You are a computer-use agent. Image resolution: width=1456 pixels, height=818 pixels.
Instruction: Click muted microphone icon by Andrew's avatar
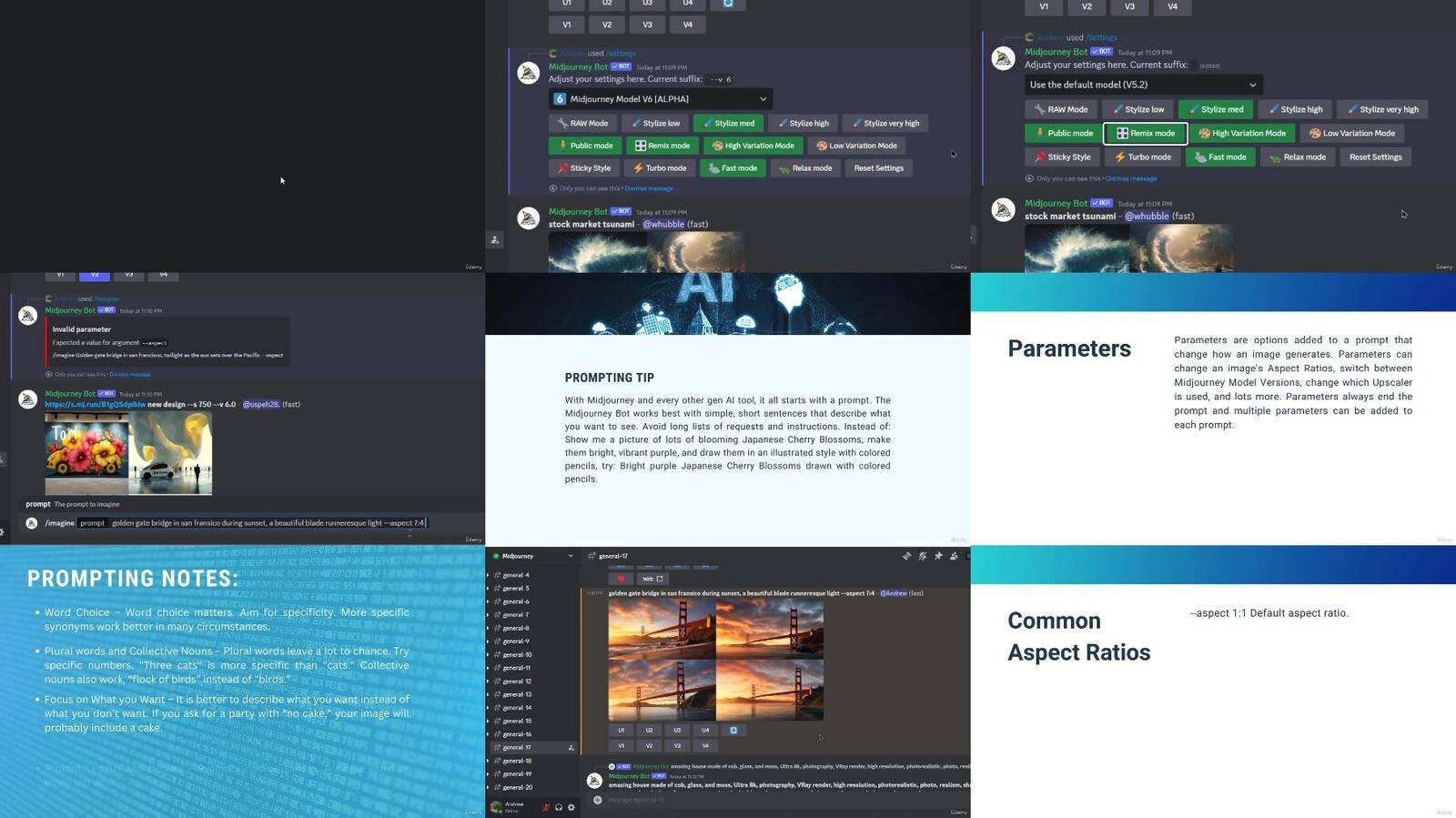pyautogui.click(x=546, y=807)
